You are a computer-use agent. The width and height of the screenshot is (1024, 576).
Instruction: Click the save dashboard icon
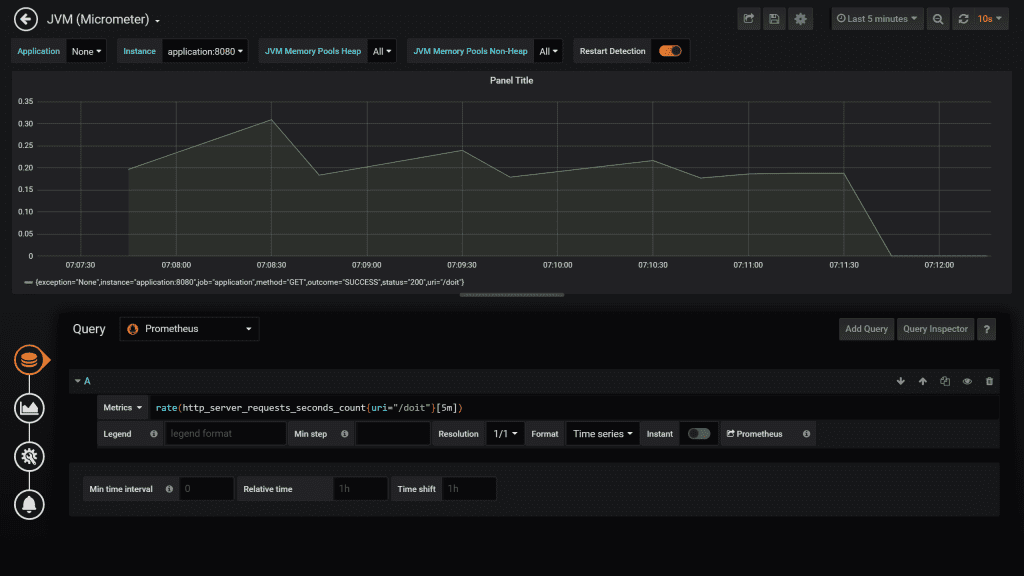774,19
